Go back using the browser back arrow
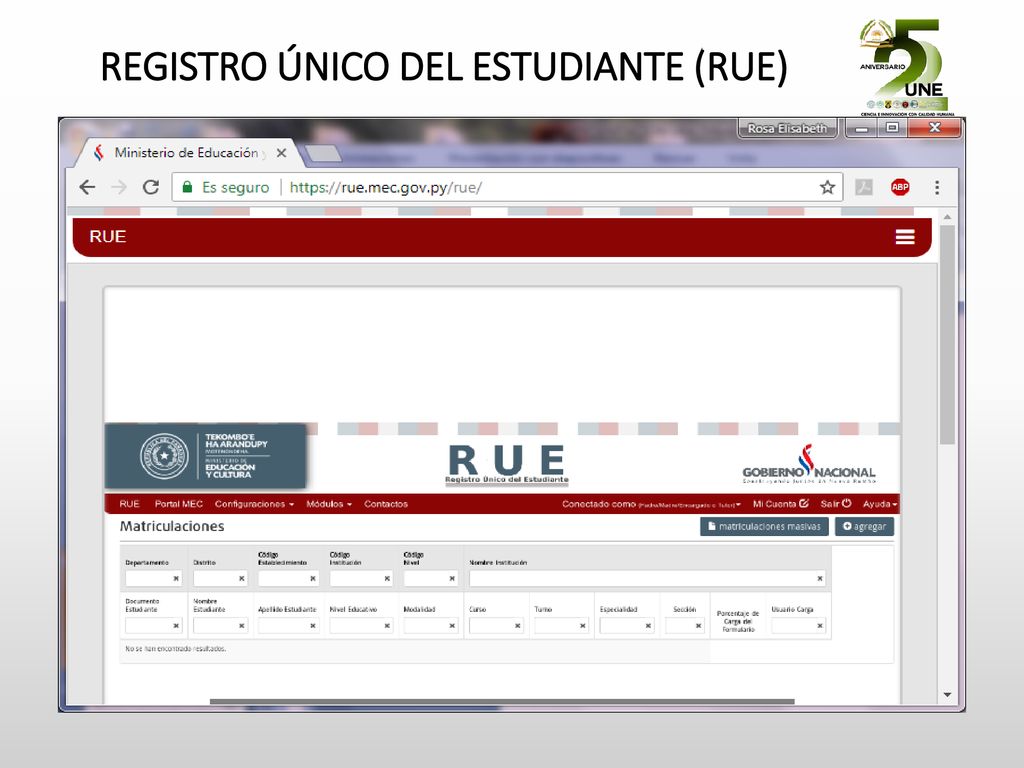1024x768 pixels. pyautogui.click(x=88, y=187)
